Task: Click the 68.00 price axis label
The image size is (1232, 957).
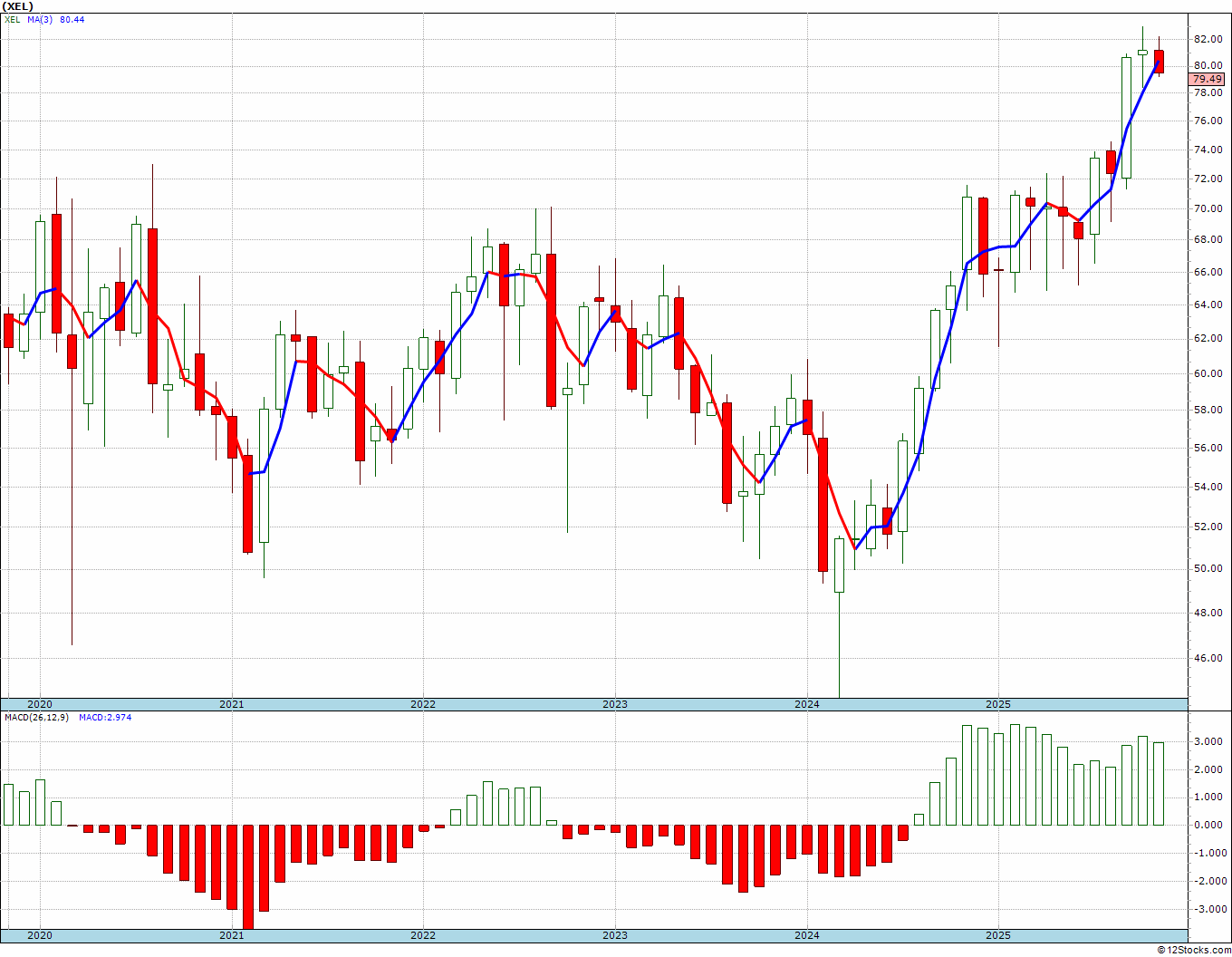Action: tap(1208, 240)
